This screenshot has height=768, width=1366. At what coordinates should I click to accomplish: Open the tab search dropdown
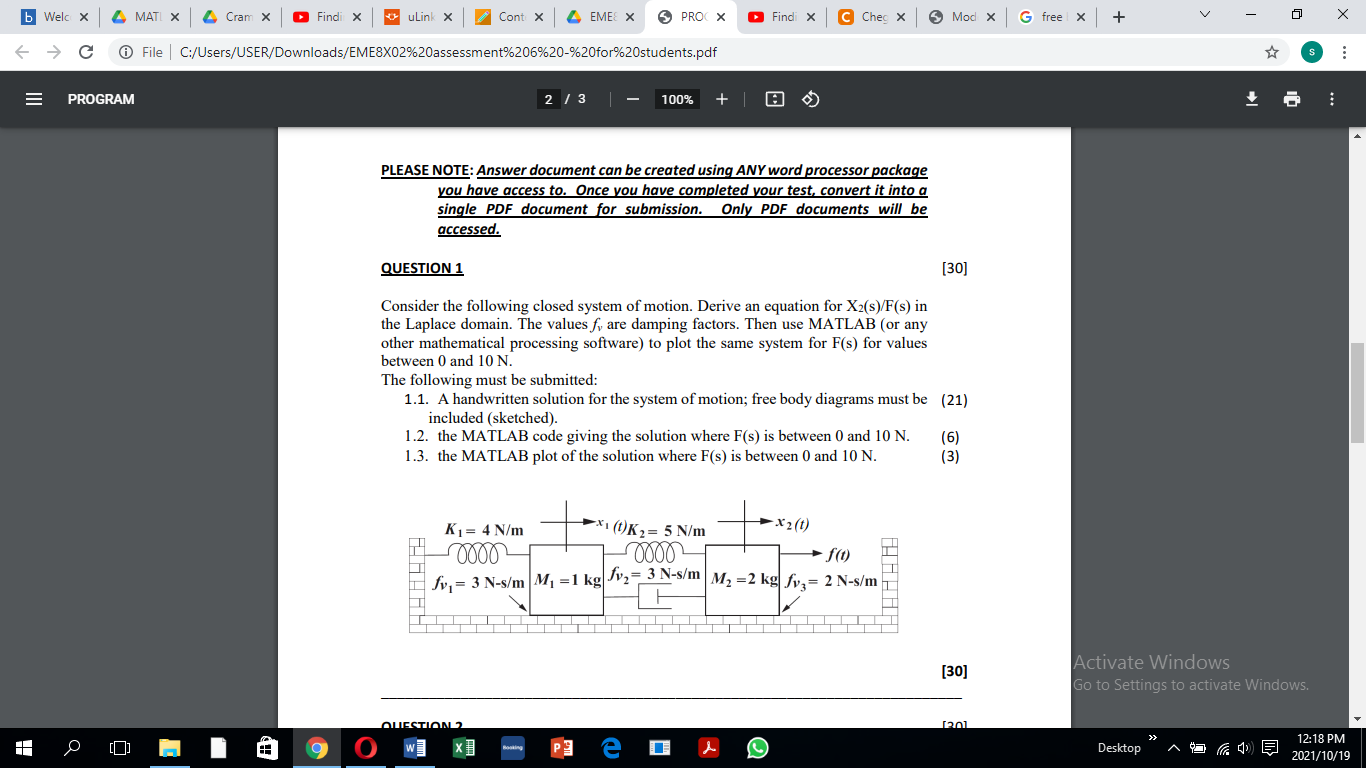[1204, 16]
